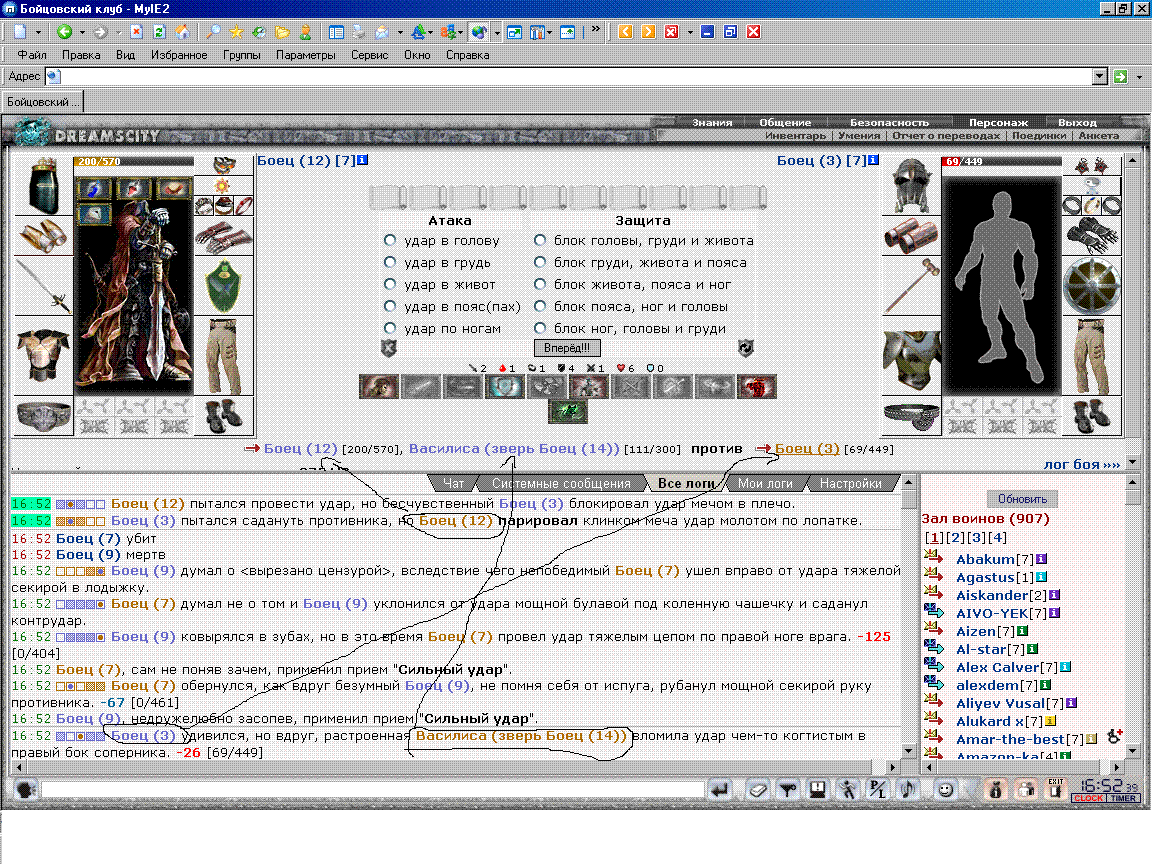The image size is (1152, 864).
Task: Click the Favorites star toolbar icon
Action: click(x=236, y=32)
